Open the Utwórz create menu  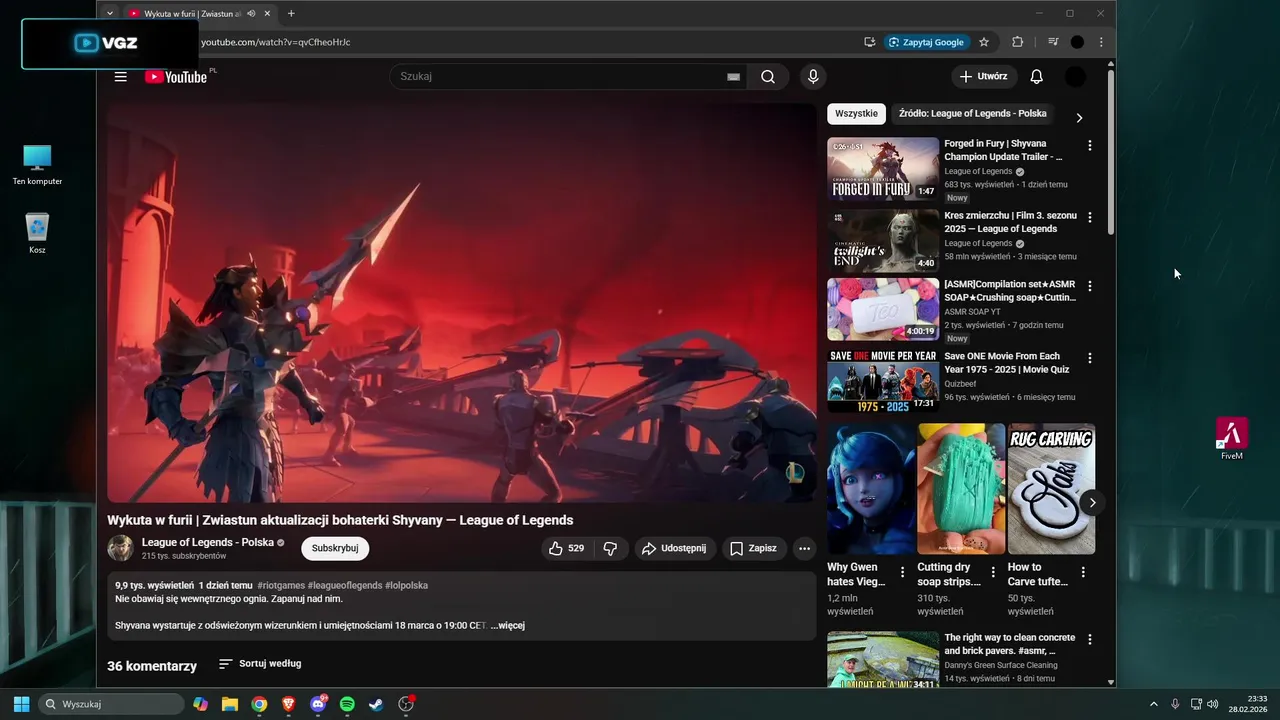(983, 77)
